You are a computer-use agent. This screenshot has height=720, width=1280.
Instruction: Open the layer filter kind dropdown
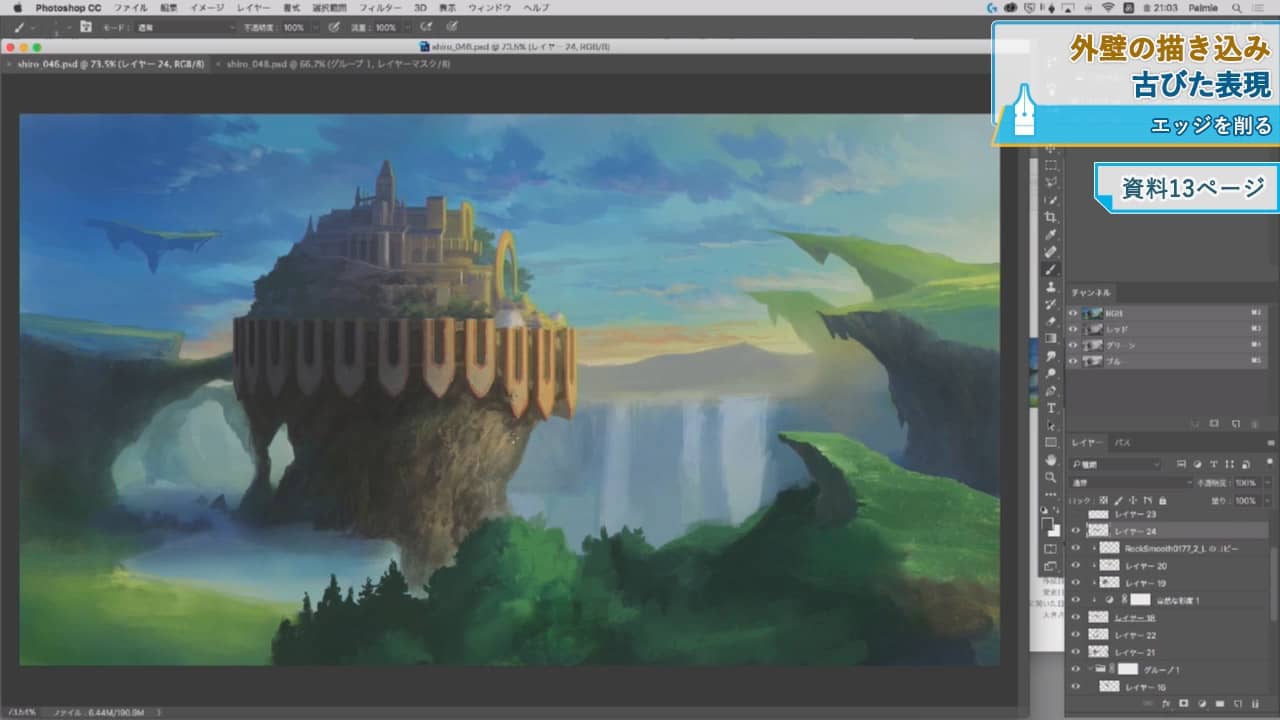pyautogui.click(x=1116, y=464)
